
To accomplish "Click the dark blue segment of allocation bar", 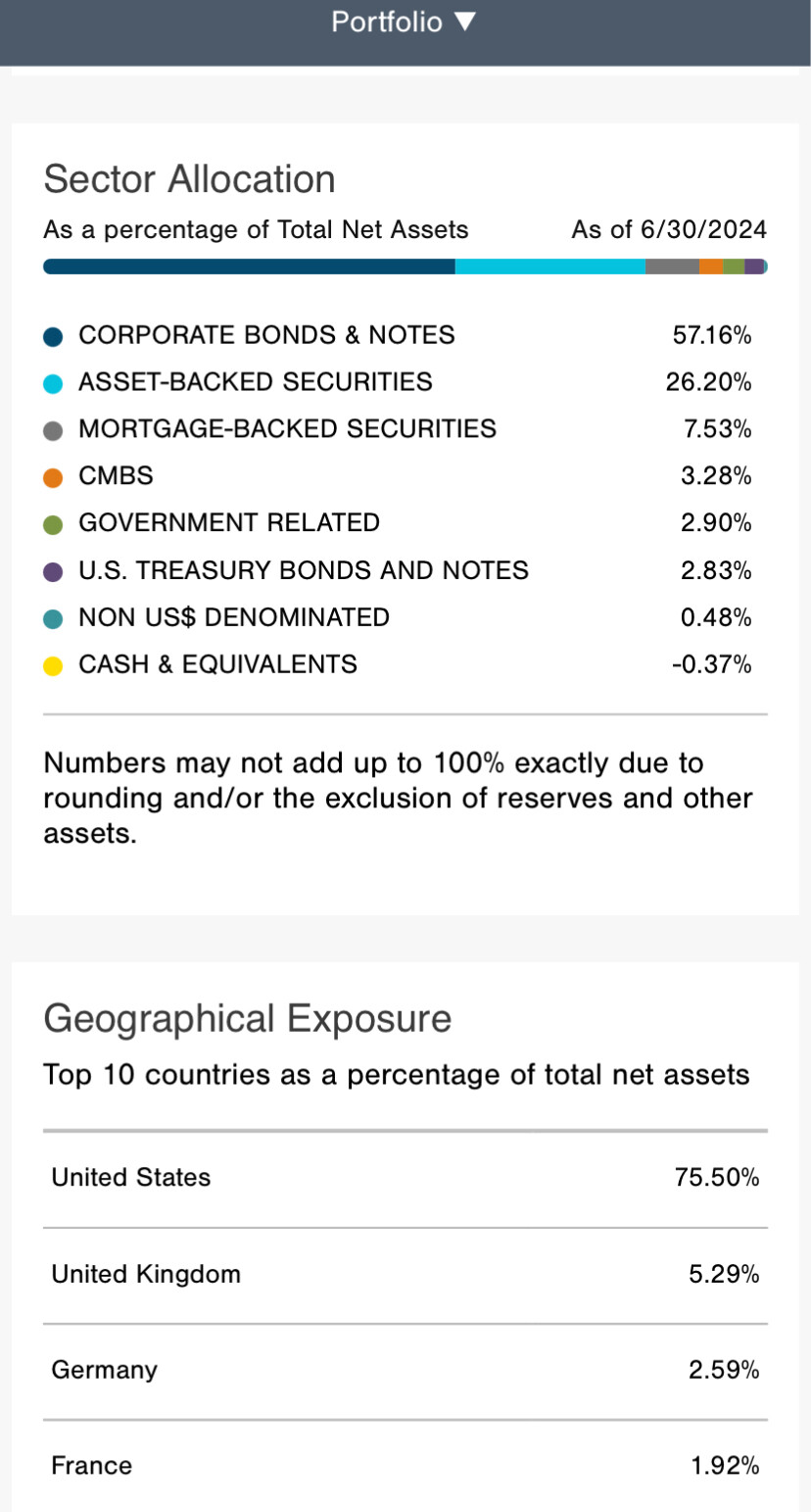I will 249,267.
